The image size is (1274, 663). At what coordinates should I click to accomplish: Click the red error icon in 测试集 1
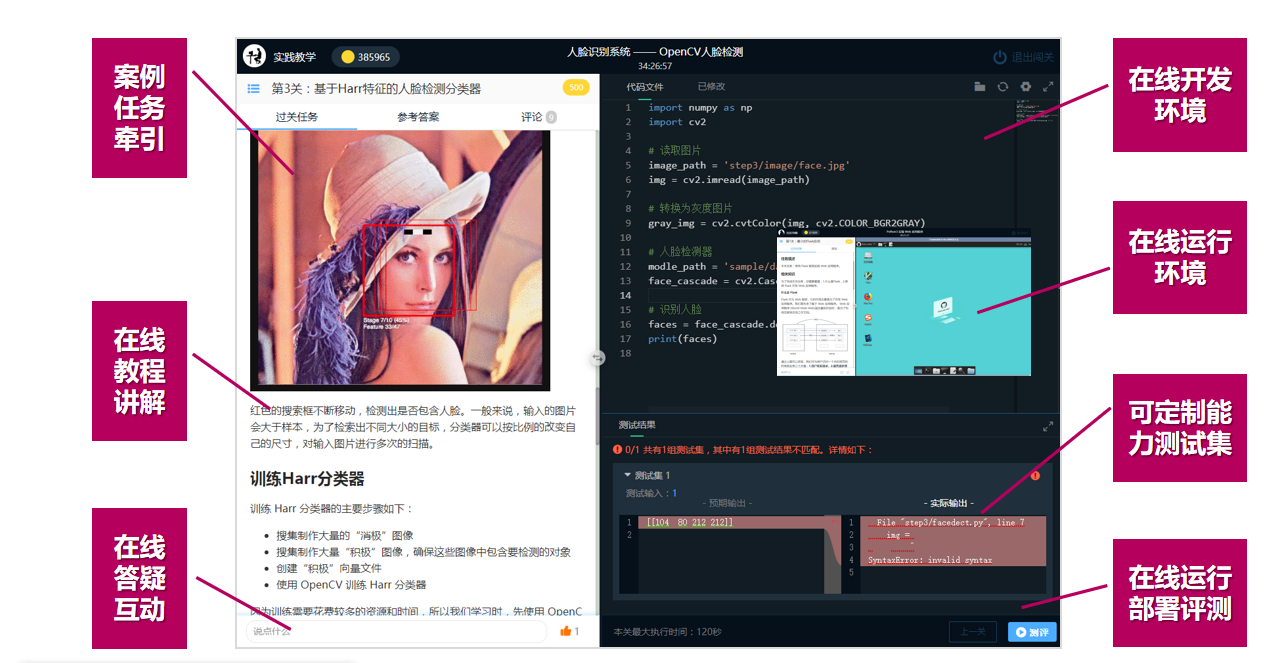pos(1035,475)
